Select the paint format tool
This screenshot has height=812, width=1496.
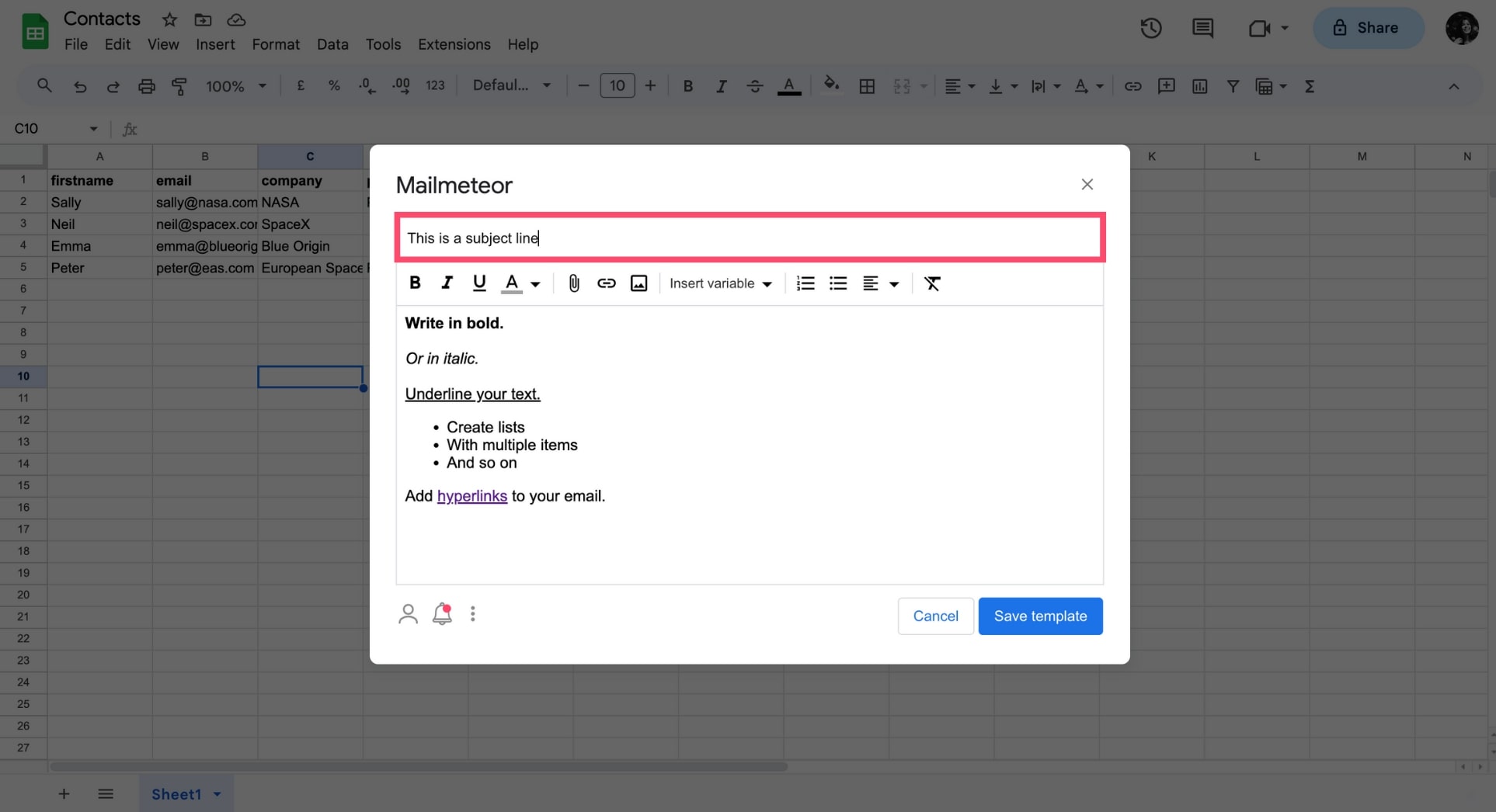pos(179,86)
